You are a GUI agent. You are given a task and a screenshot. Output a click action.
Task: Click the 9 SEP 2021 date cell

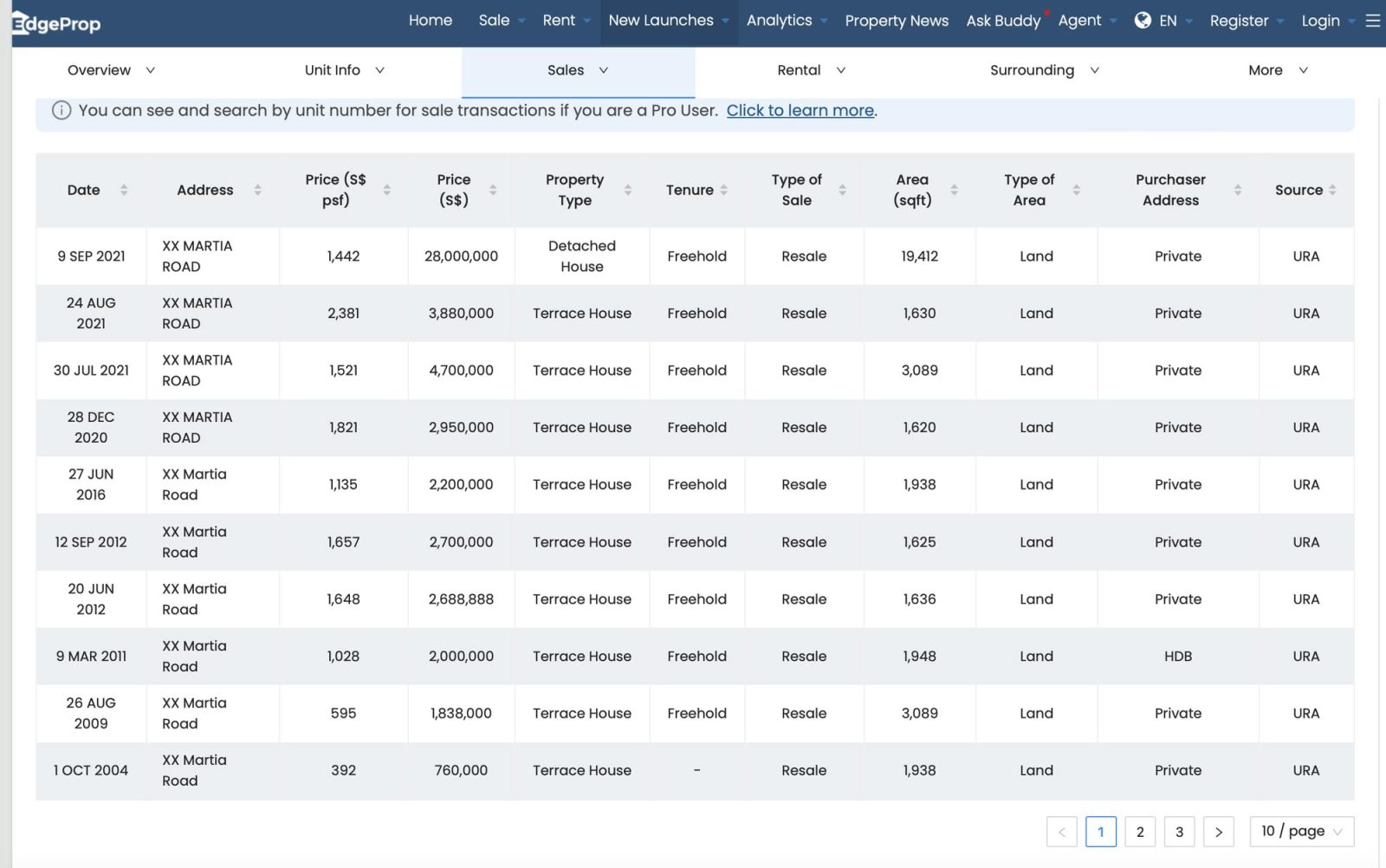point(91,256)
